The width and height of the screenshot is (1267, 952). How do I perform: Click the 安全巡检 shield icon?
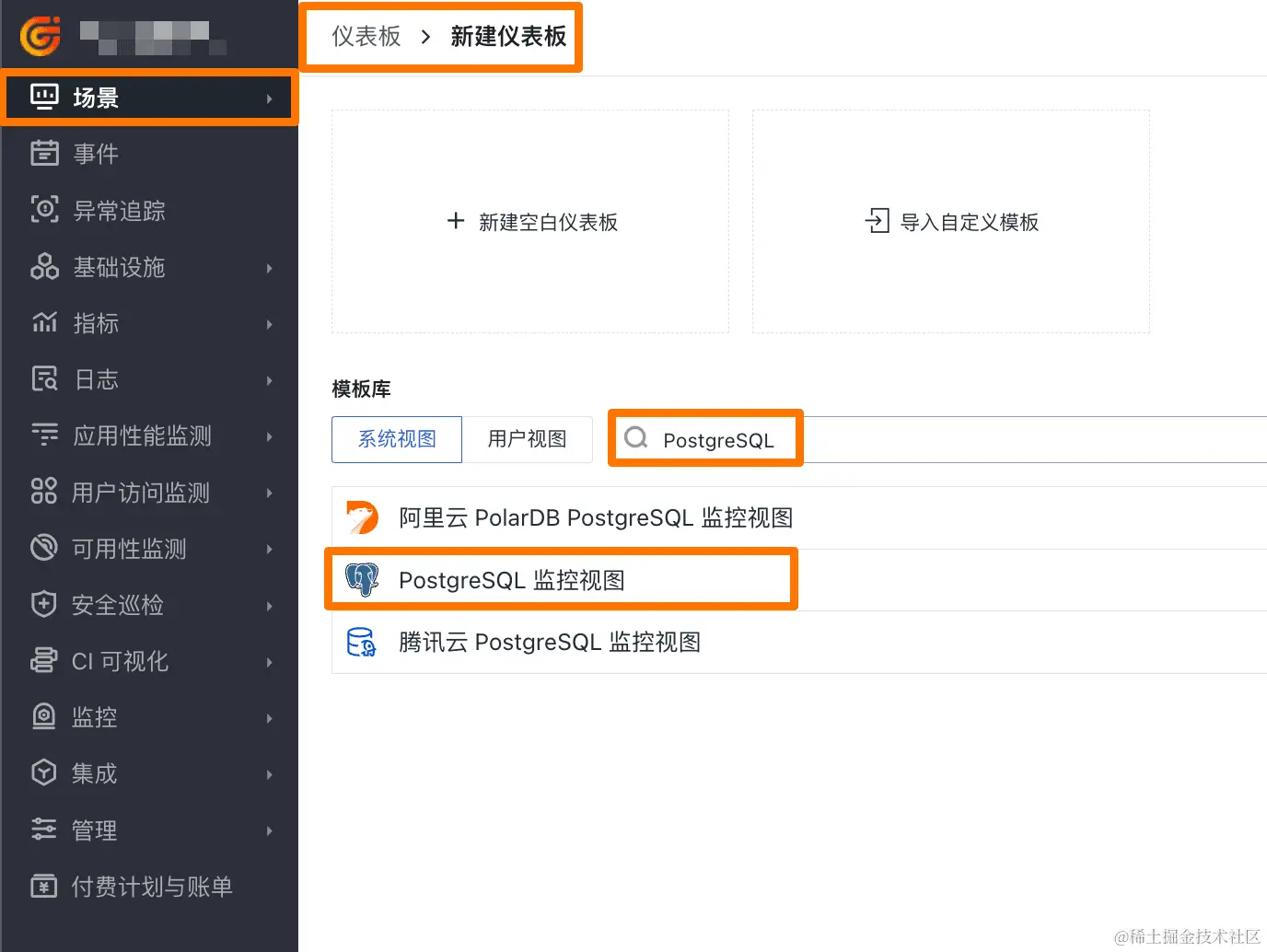[x=44, y=604]
